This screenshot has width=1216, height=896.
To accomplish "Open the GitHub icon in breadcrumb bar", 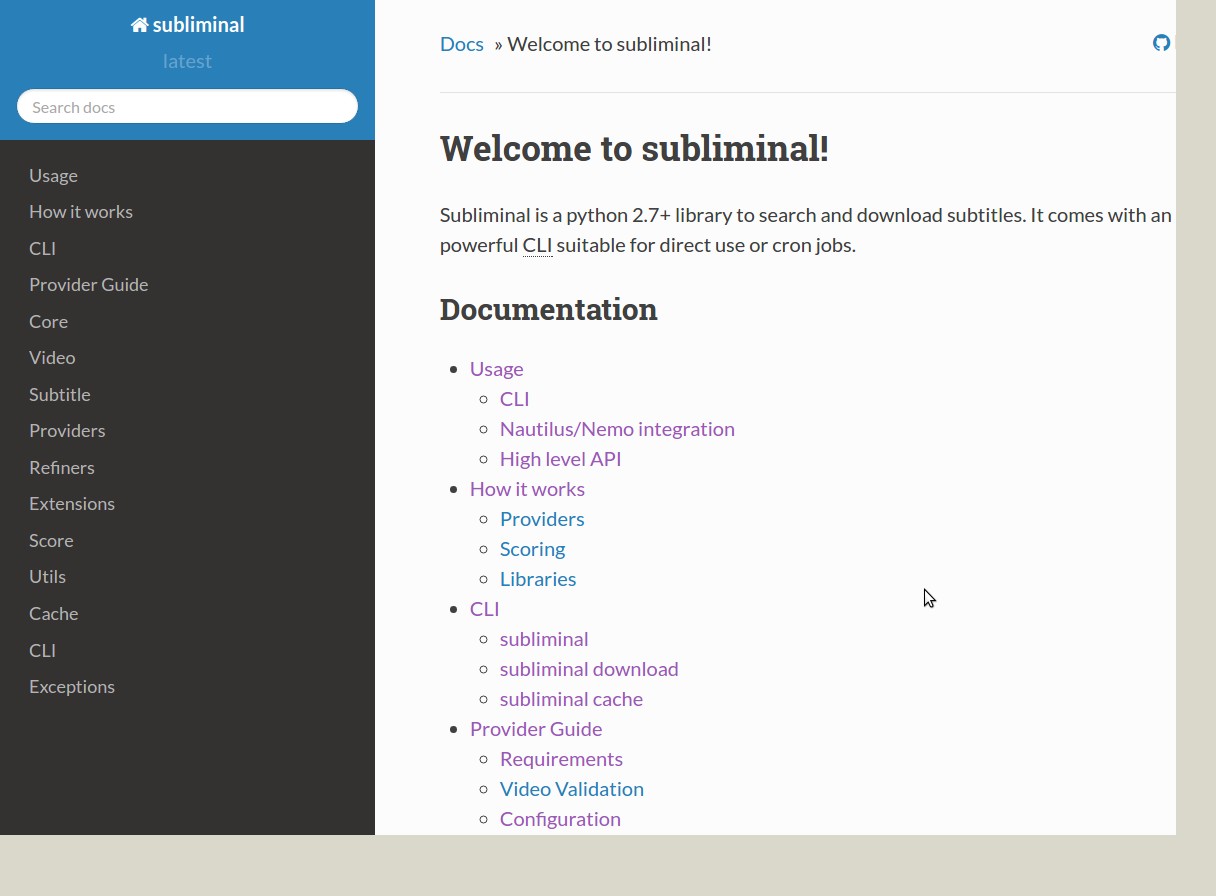I will [x=1161, y=43].
